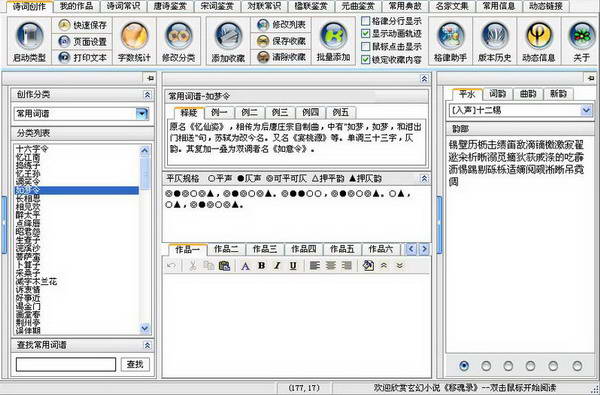
Task: Select the second radio button under rhyme panel
Action: point(486,366)
